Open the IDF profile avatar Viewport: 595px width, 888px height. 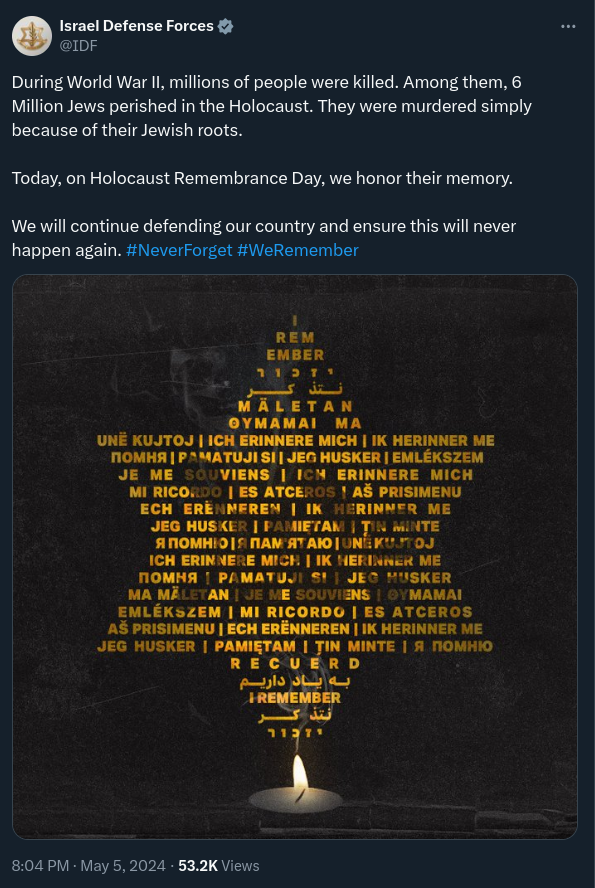[32, 36]
